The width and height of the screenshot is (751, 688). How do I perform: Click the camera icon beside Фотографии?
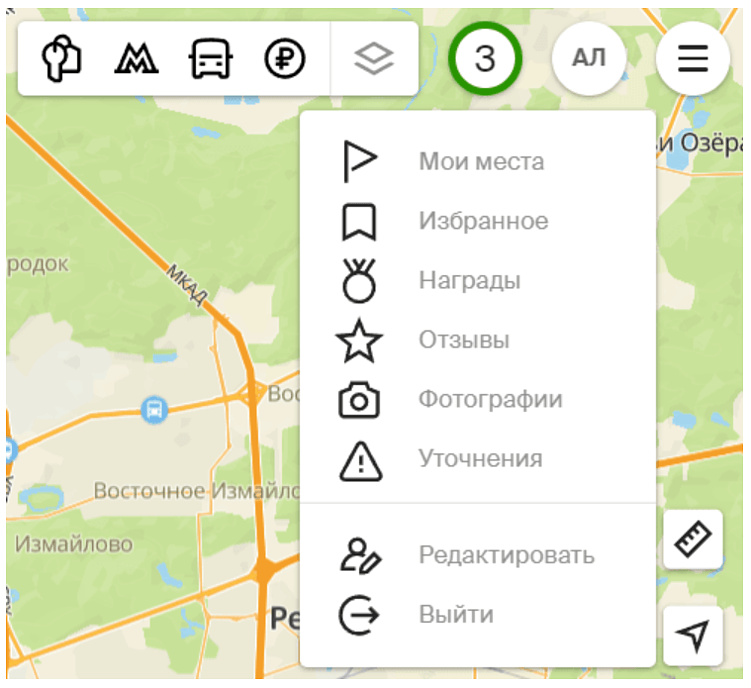click(359, 400)
